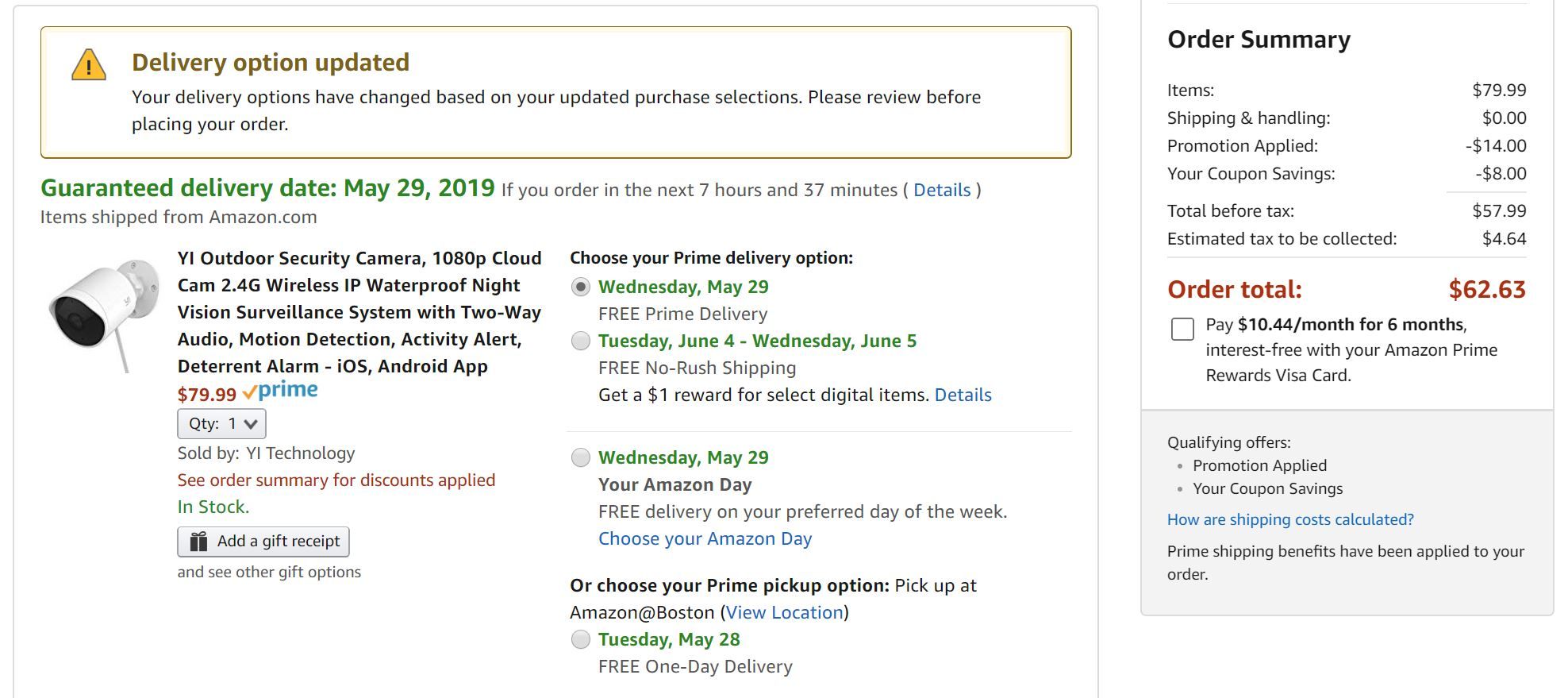Open the Qty quantity dropdown
The height and width of the screenshot is (698, 1568).
(x=221, y=424)
